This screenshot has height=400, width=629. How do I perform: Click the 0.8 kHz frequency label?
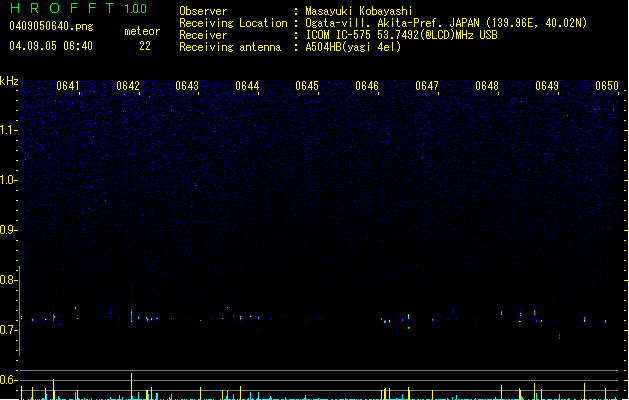8,280
